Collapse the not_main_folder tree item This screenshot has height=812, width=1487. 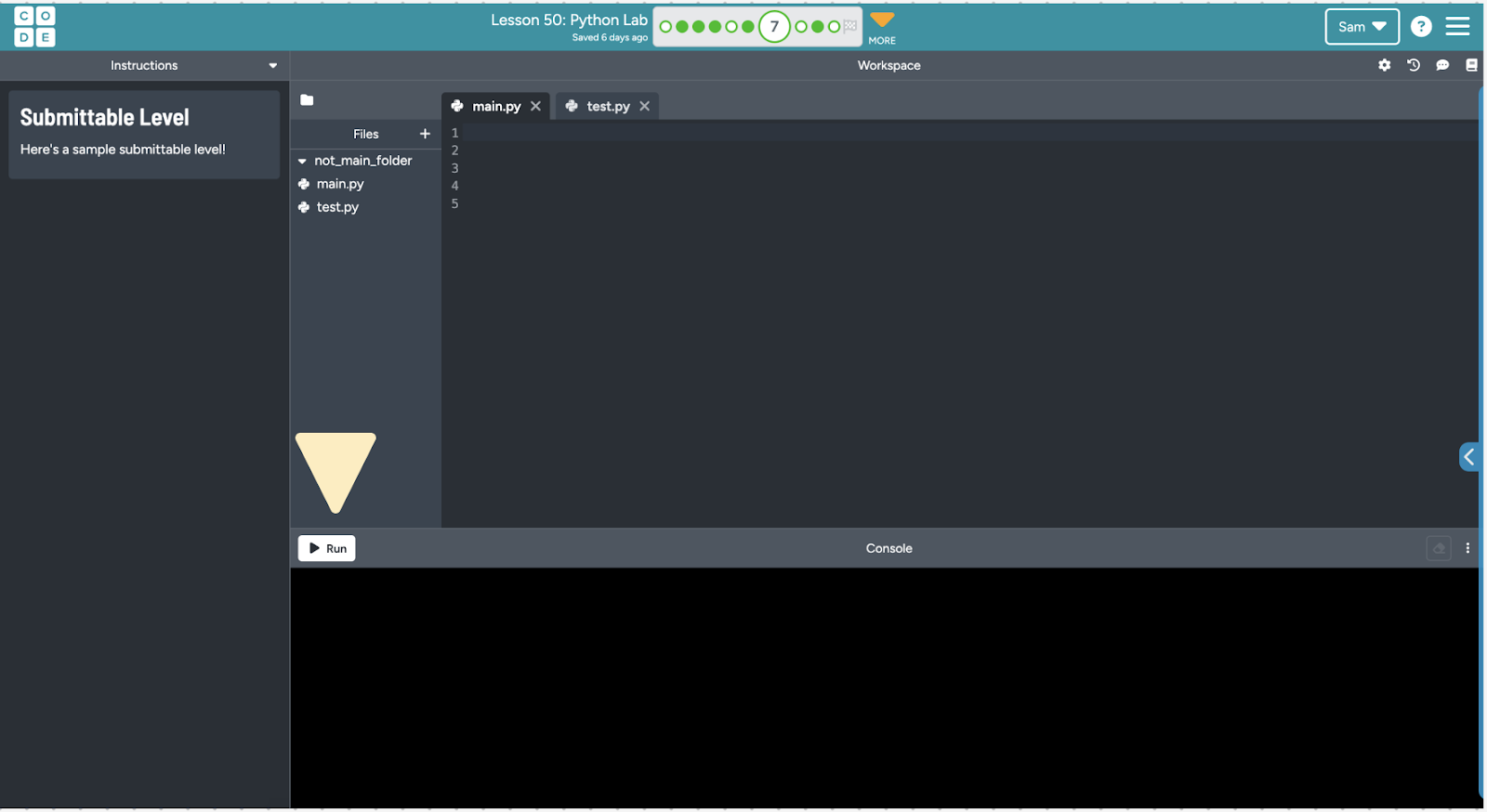302,161
